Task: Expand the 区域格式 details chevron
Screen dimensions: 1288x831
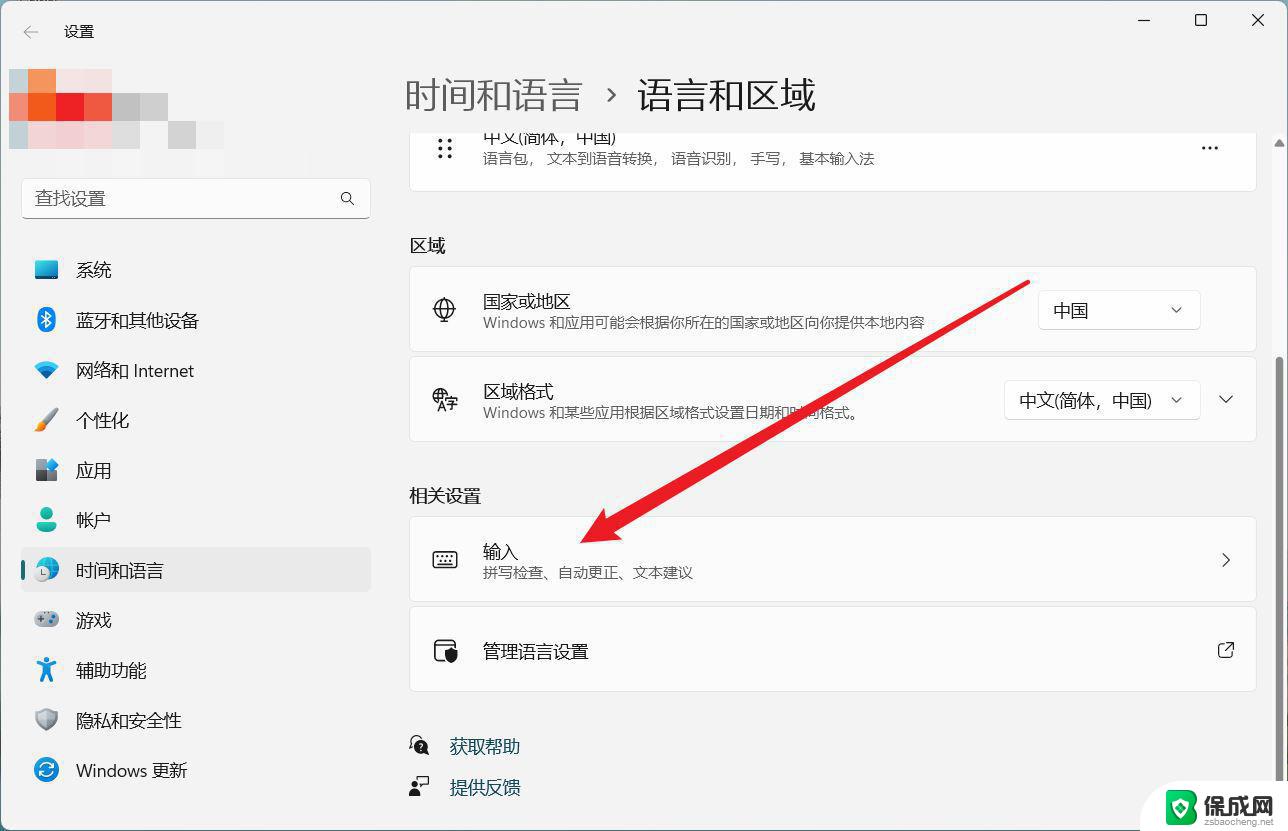Action: click(x=1226, y=399)
